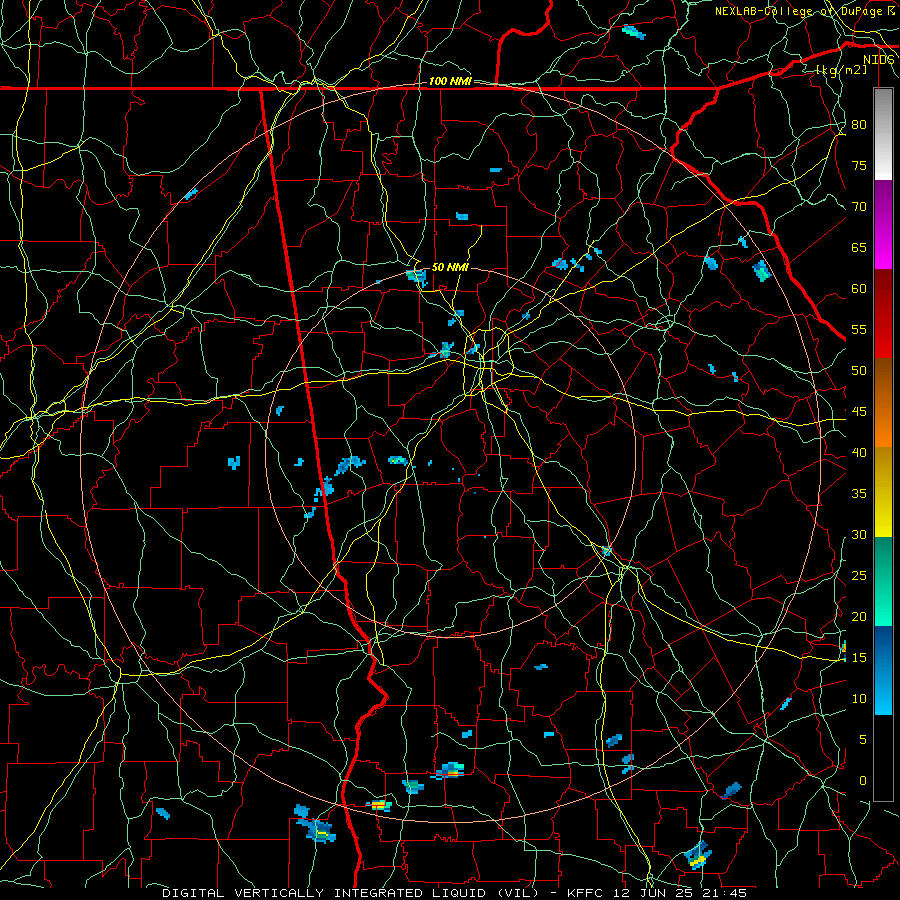Select the blue segment of the VIL color bar
900x900 pixels.
(883, 670)
